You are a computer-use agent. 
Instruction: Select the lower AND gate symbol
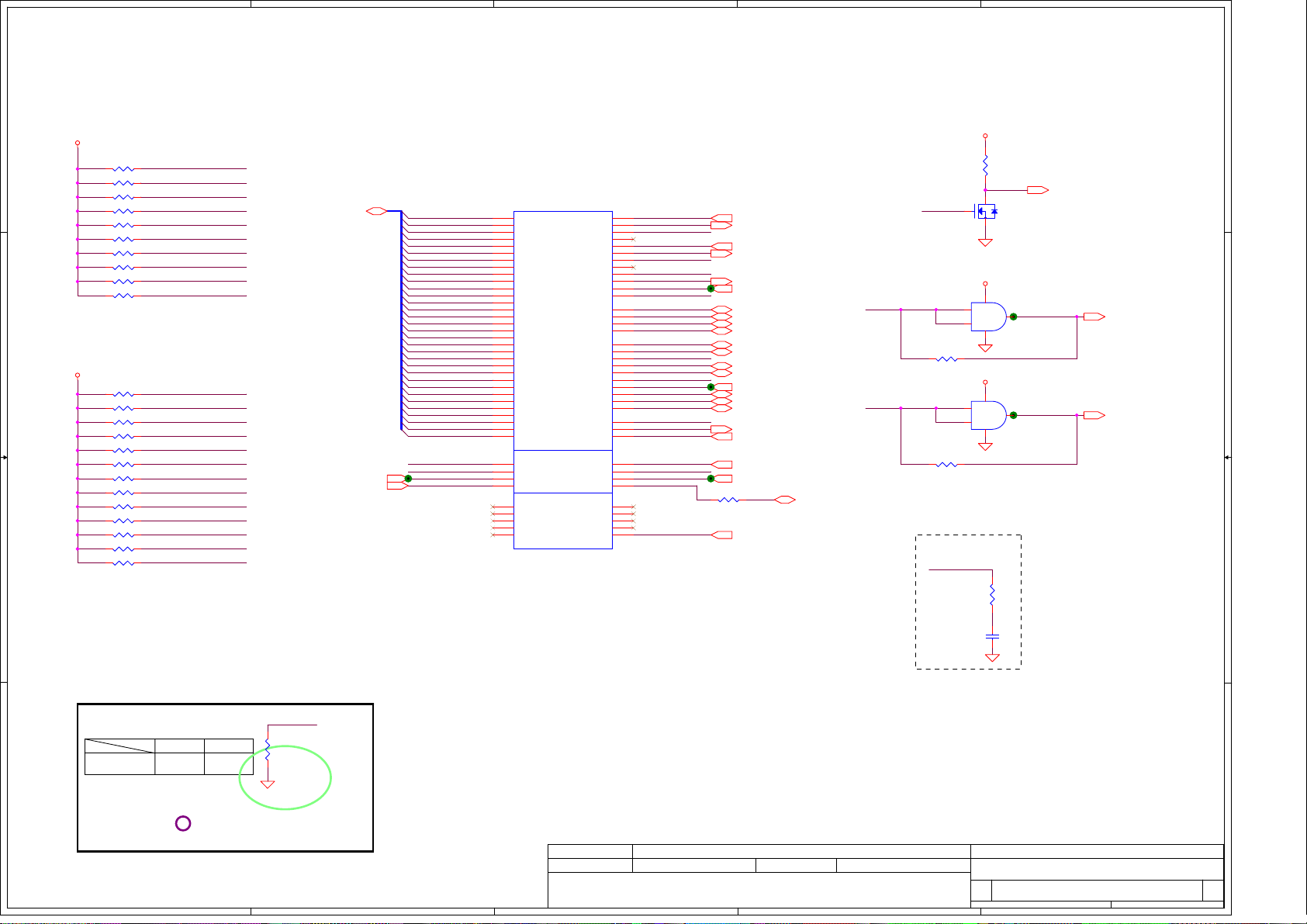(989, 415)
